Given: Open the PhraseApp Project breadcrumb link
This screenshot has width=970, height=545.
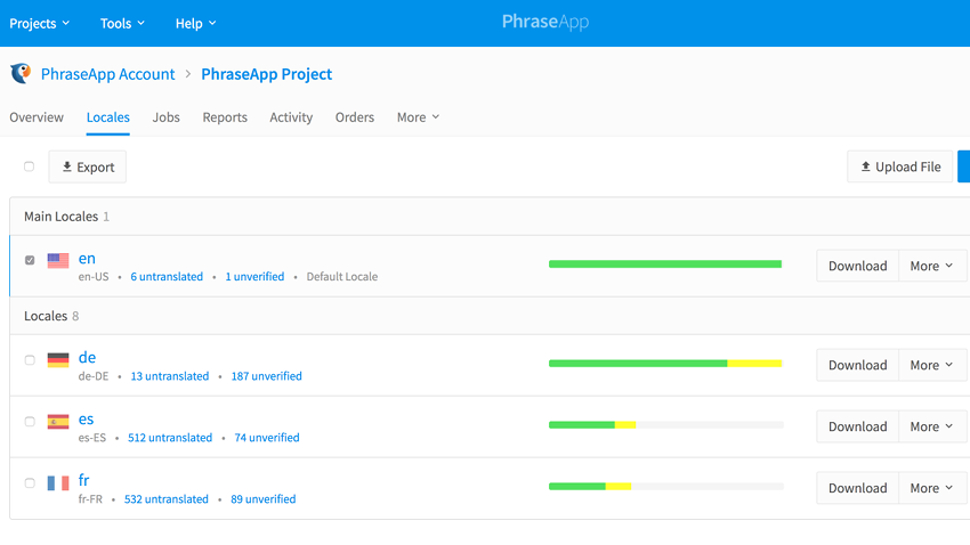Looking at the screenshot, I should coord(267,74).
